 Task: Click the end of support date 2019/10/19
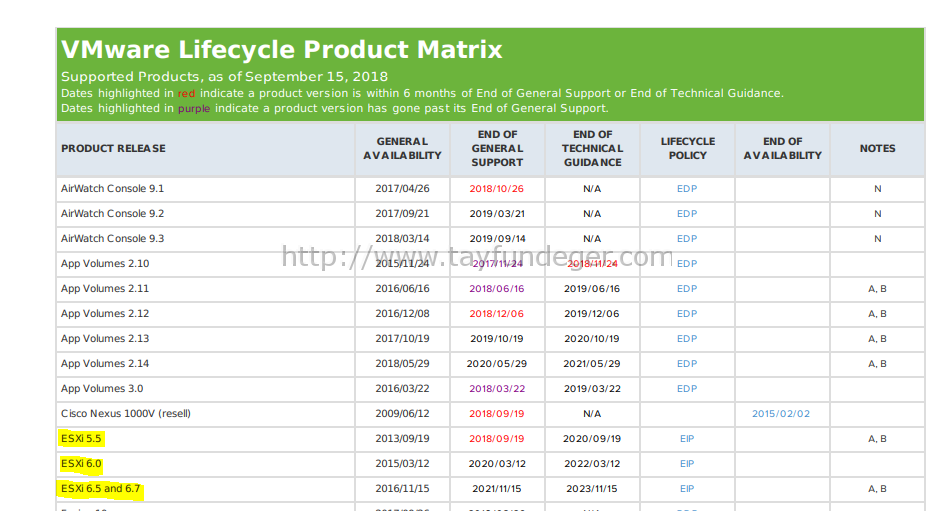pyautogui.click(x=497, y=338)
